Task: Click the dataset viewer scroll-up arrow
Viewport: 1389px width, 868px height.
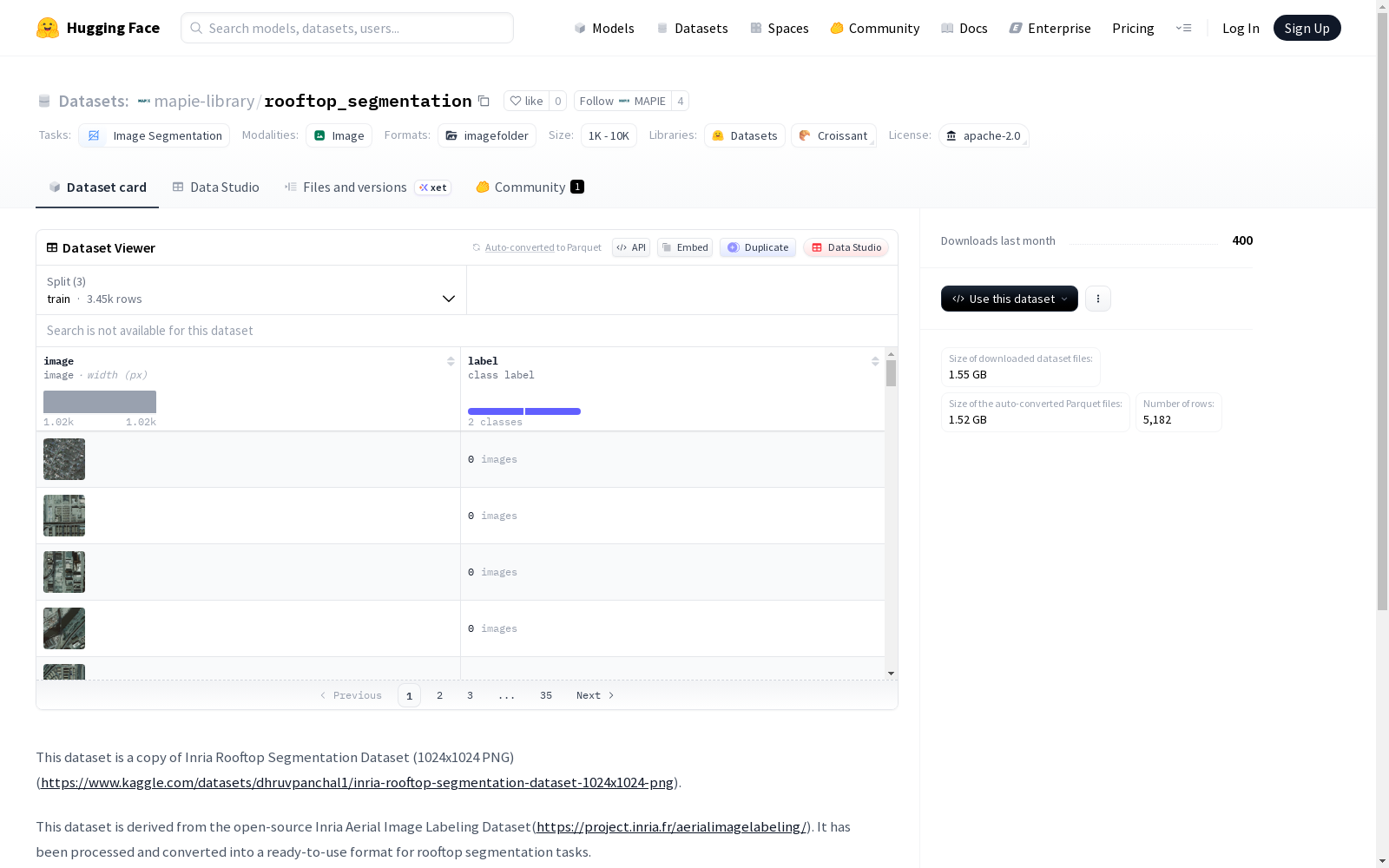Action: coord(891,354)
